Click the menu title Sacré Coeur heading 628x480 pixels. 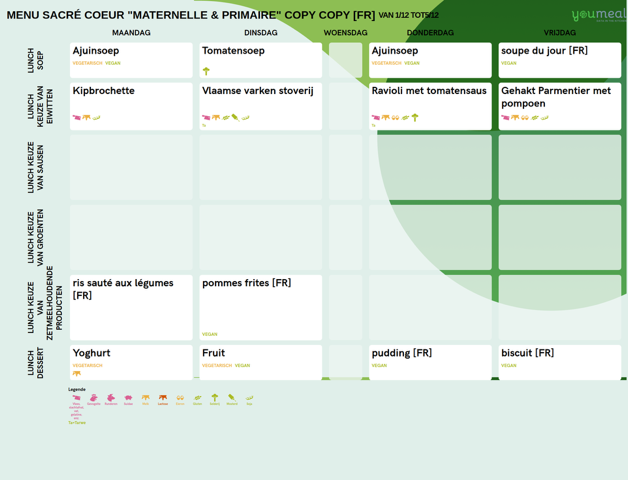(x=190, y=15)
